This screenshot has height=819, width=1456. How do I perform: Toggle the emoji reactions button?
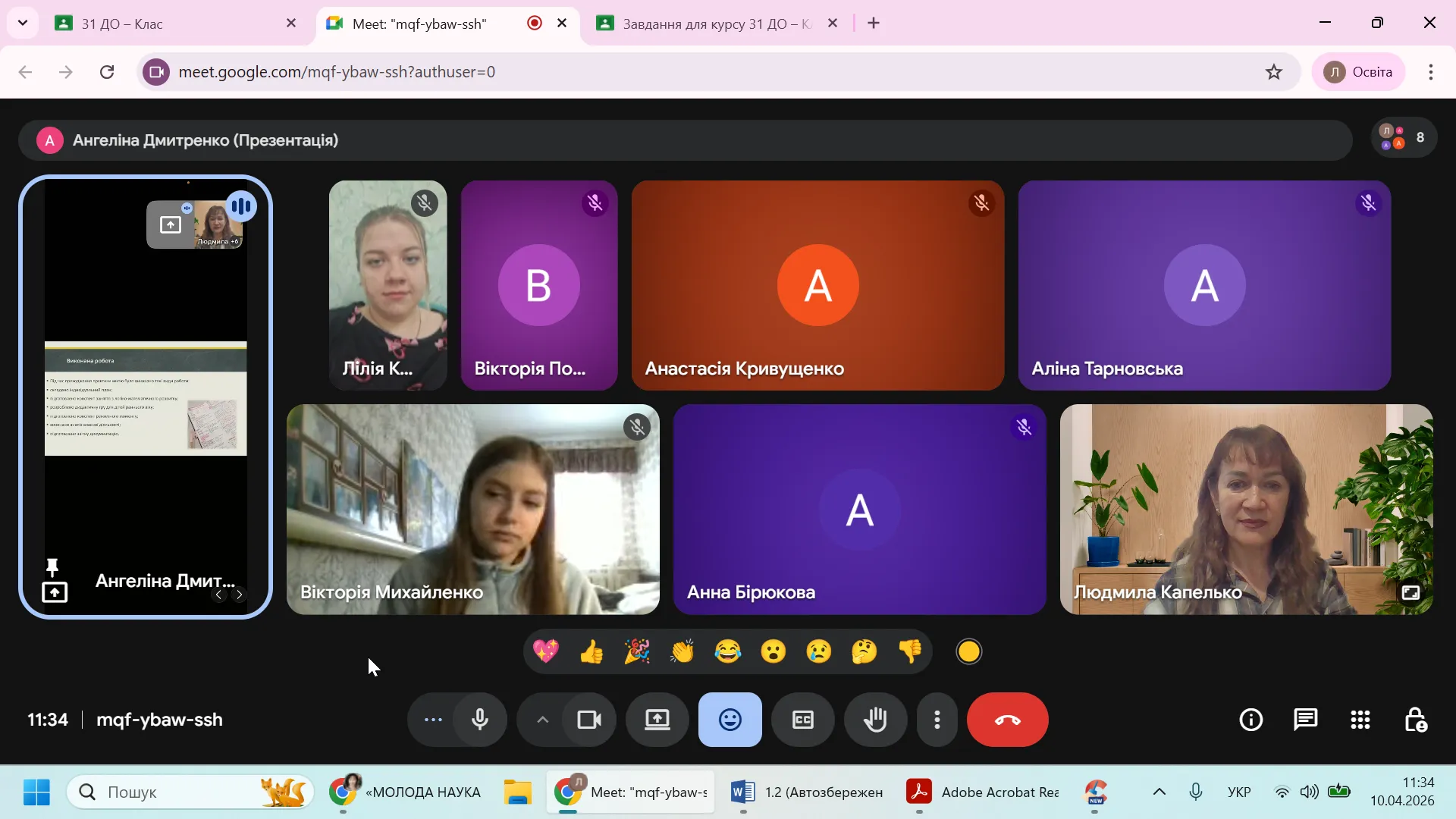(730, 720)
